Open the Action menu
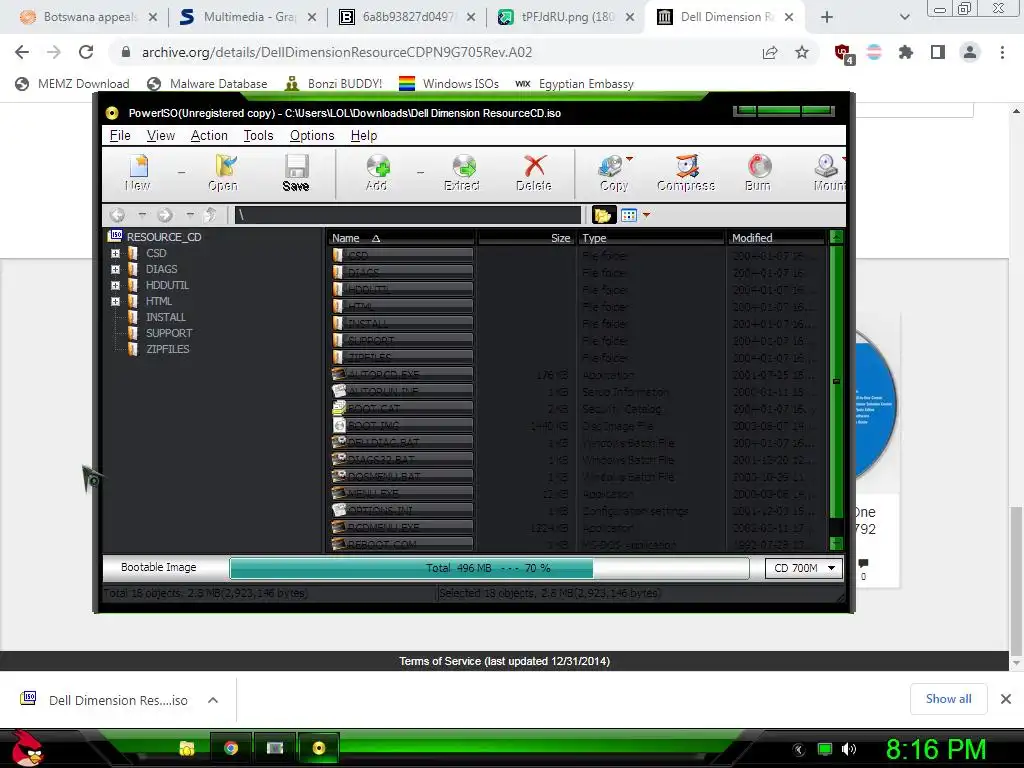Image resolution: width=1024 pixels, height=768 pixels. coord(209,135)
